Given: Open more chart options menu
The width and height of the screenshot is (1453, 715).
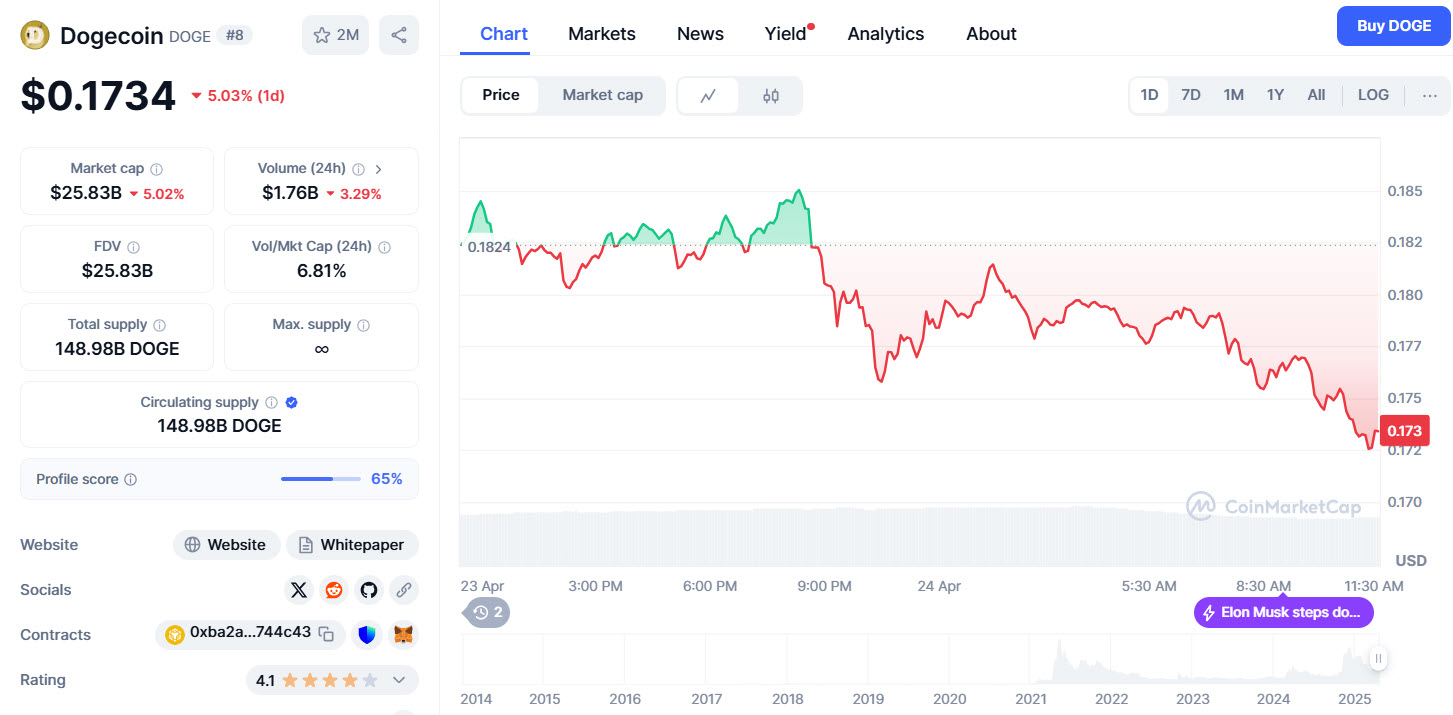Looking at the screenshot, I should coord(1429,95).
